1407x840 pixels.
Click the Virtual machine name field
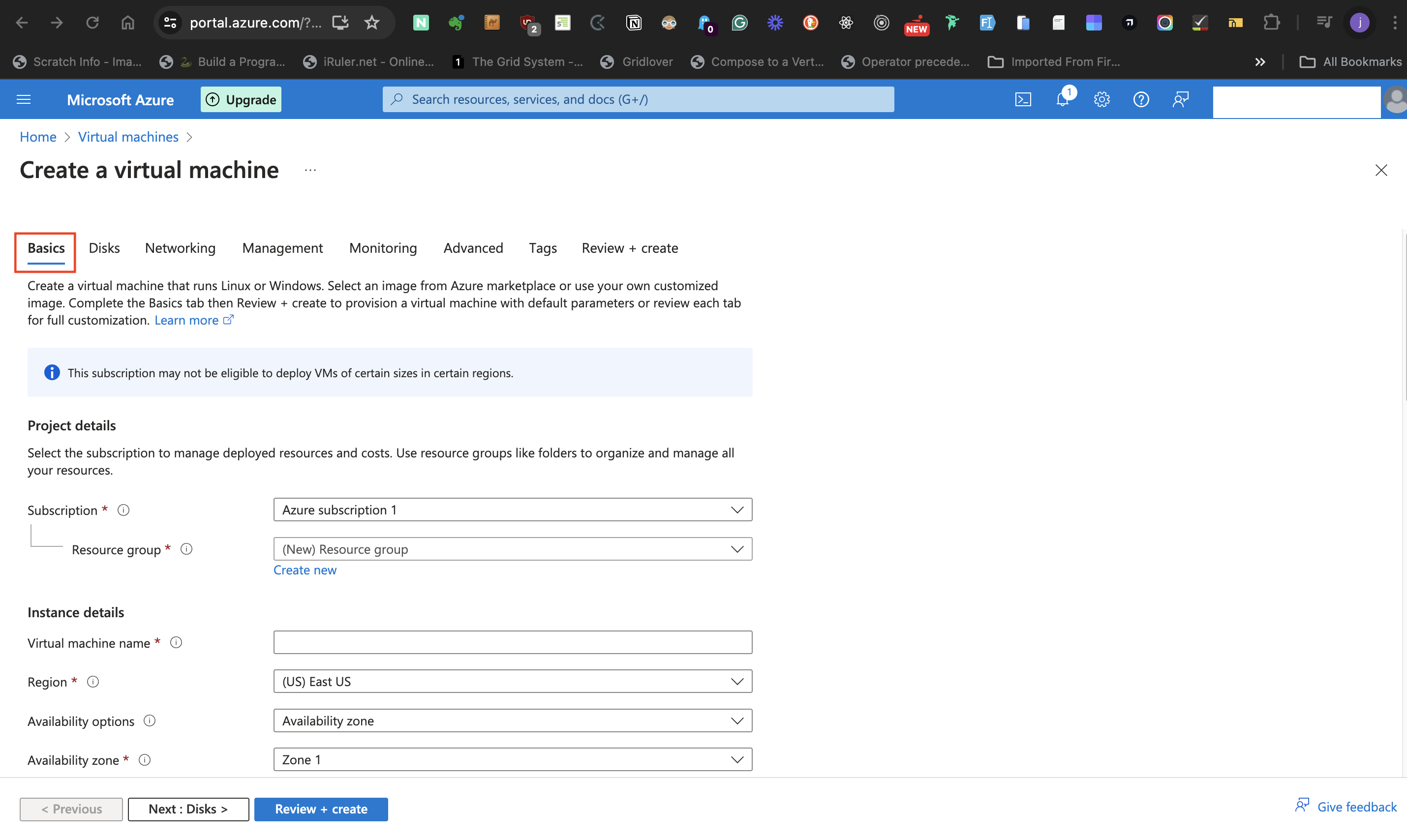pyautogui.click(x=513, y=642)
